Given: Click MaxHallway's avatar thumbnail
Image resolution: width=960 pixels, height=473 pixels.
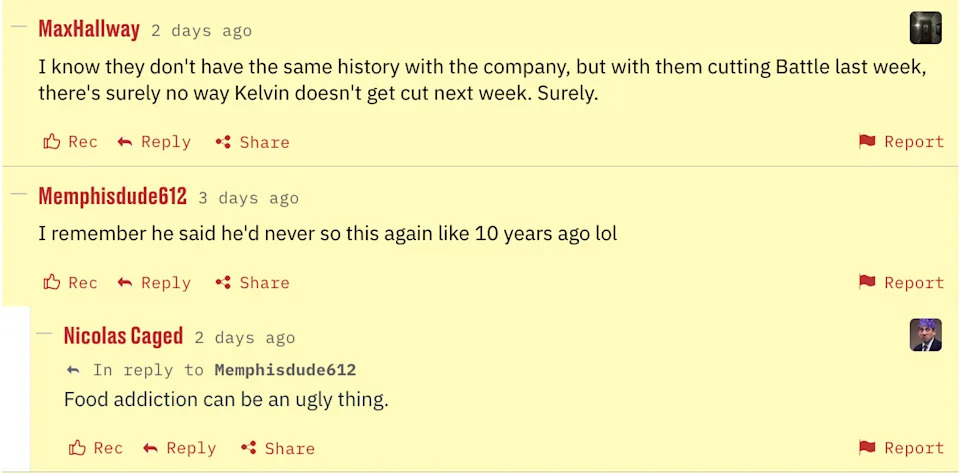Looking at the screenshot, I should click(x=925, y=28).
